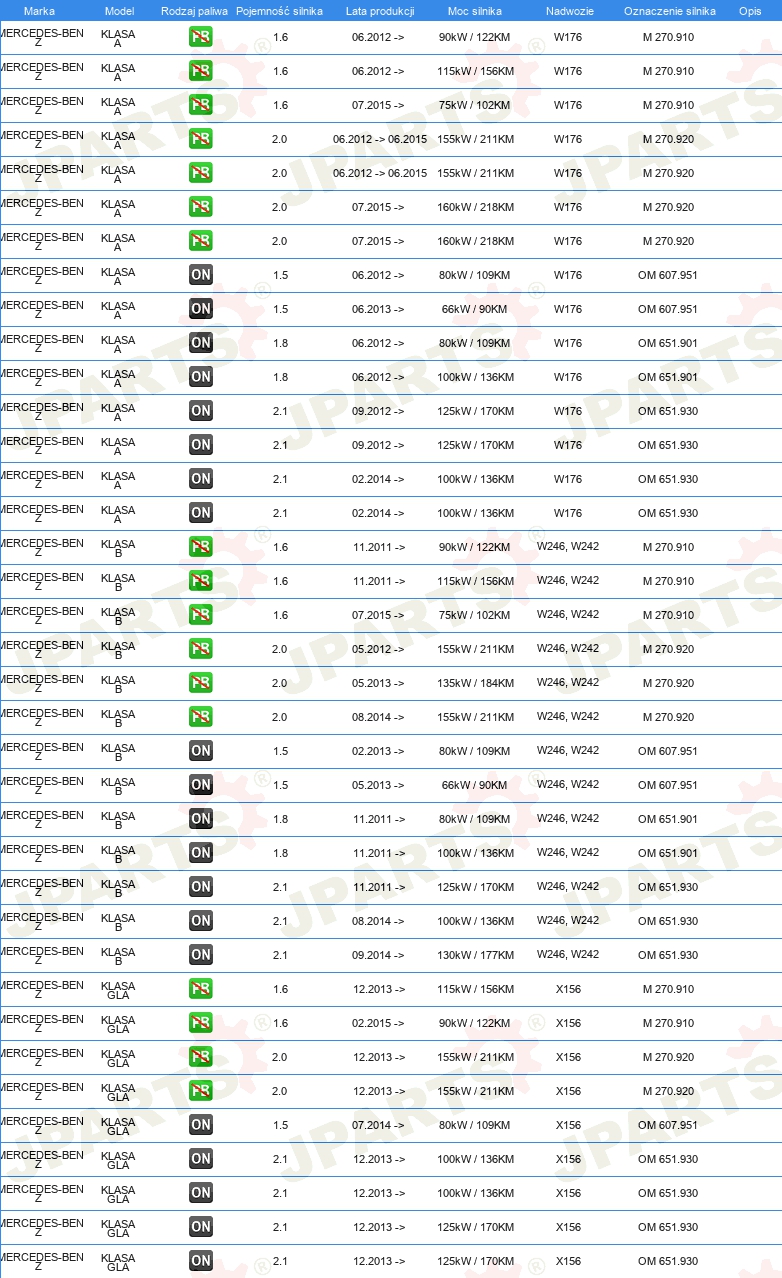Screen dimensions: 782x1278
Task: Click PB fuel icon for Klasa A 90kW/122KM
Action: click(201, 37)
